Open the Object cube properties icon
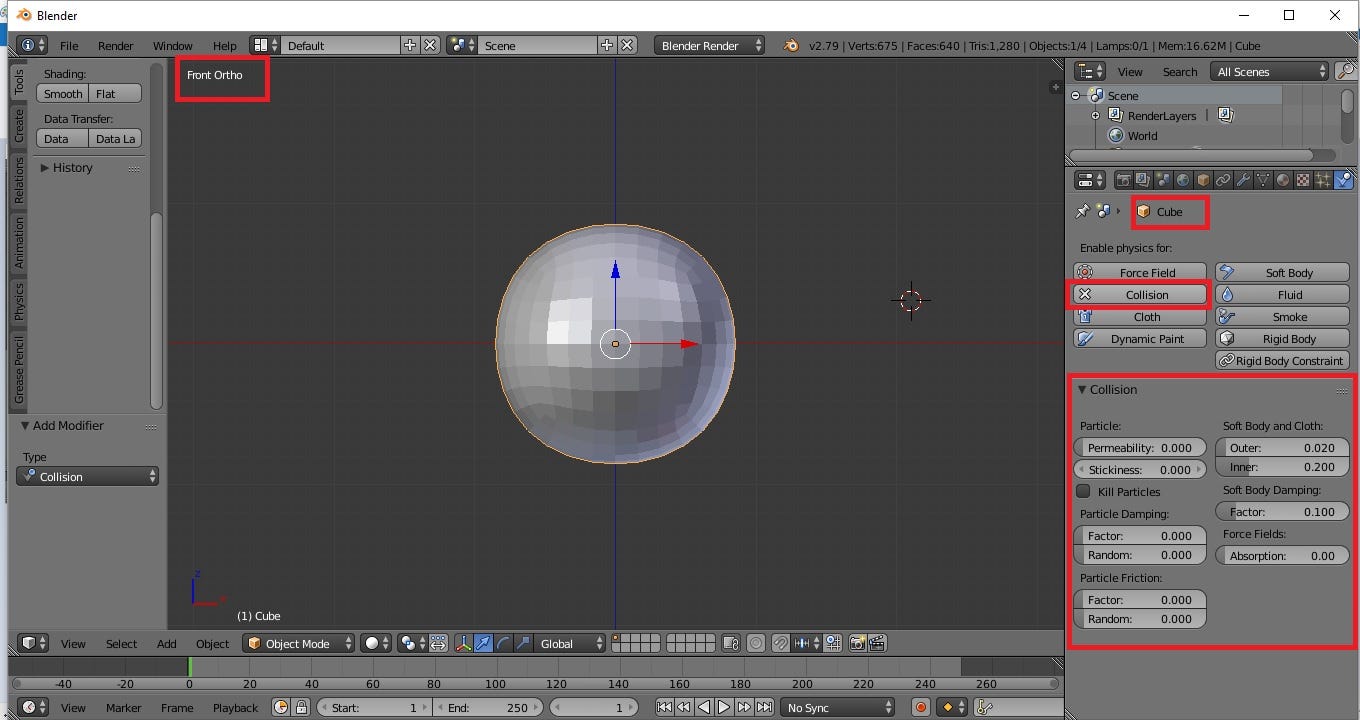1360x720 pixels. point(1202,179)
